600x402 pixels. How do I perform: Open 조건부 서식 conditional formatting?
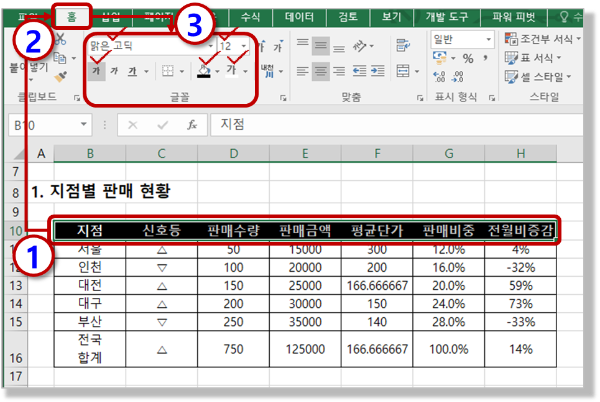(542, 39)
